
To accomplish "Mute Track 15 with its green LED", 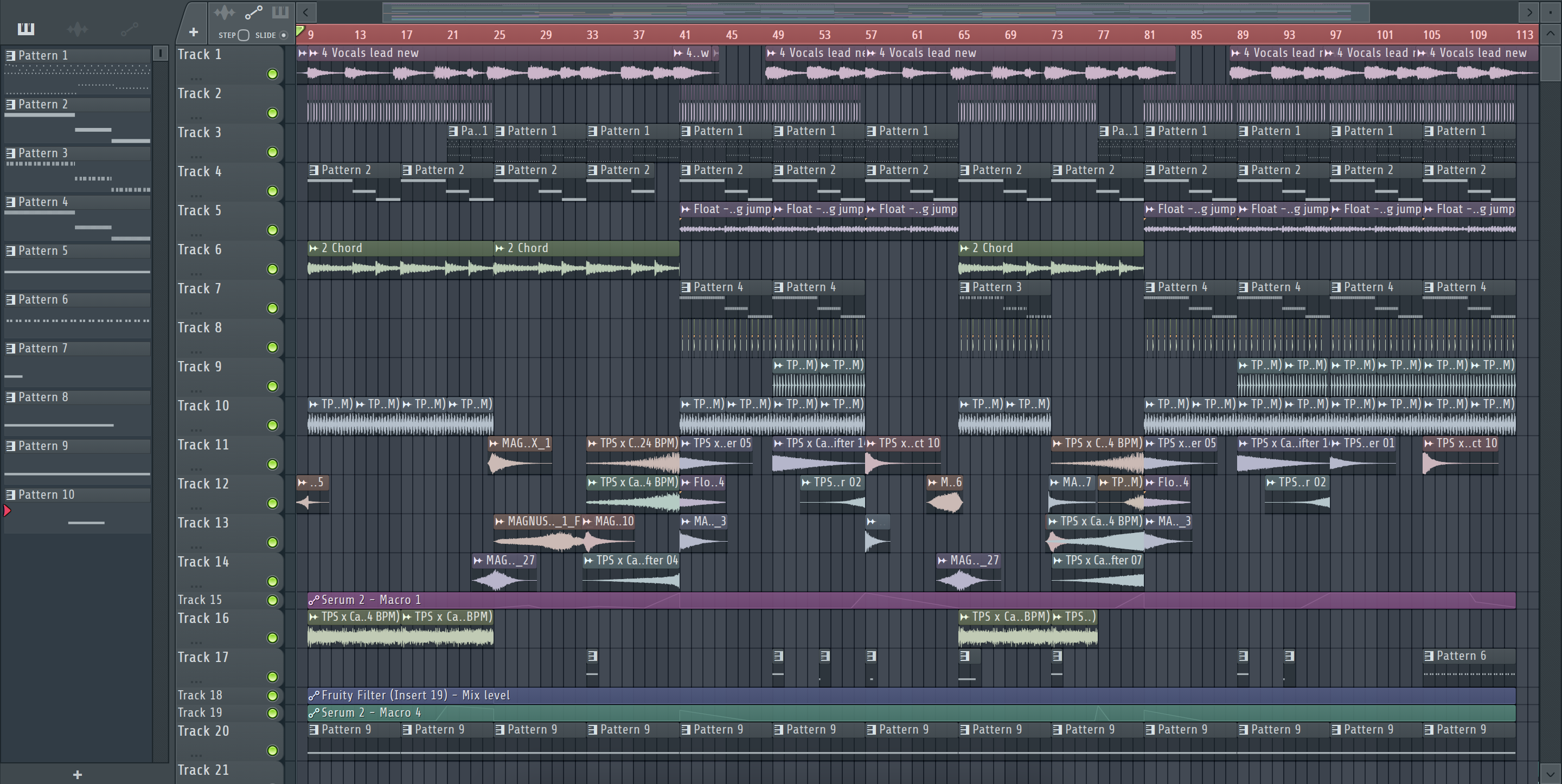I will pyautogui.click(x=272, y=600).
